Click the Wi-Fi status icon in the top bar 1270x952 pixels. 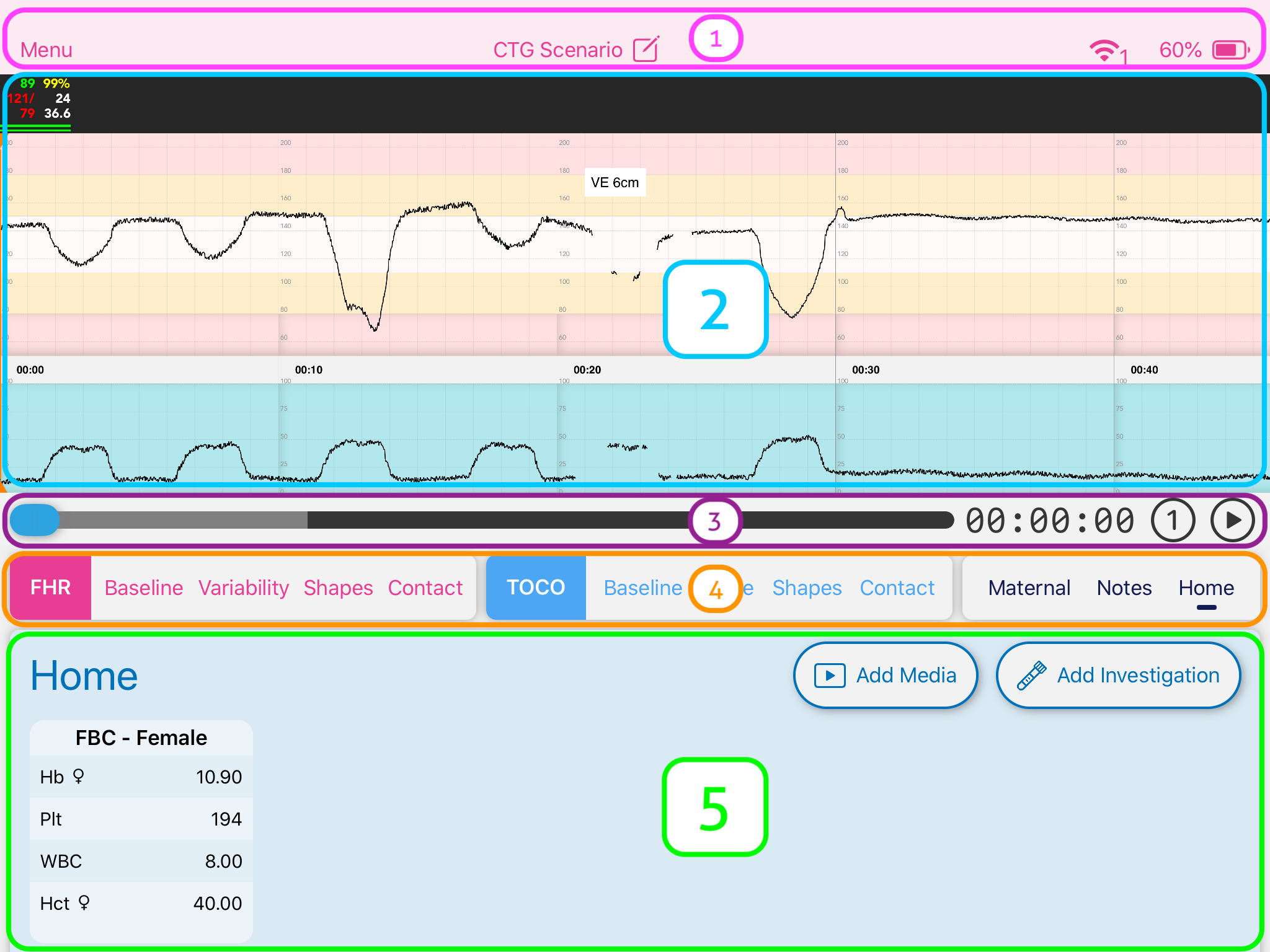click(x=1103, y=49)
